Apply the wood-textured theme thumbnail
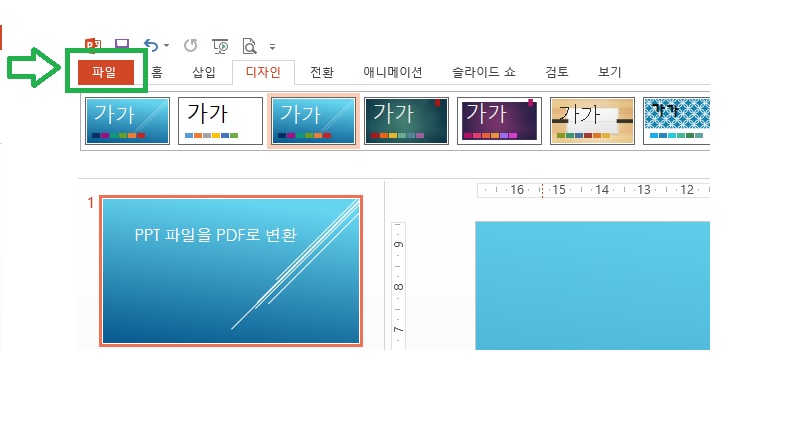806x423 pixels. point(592,121)
